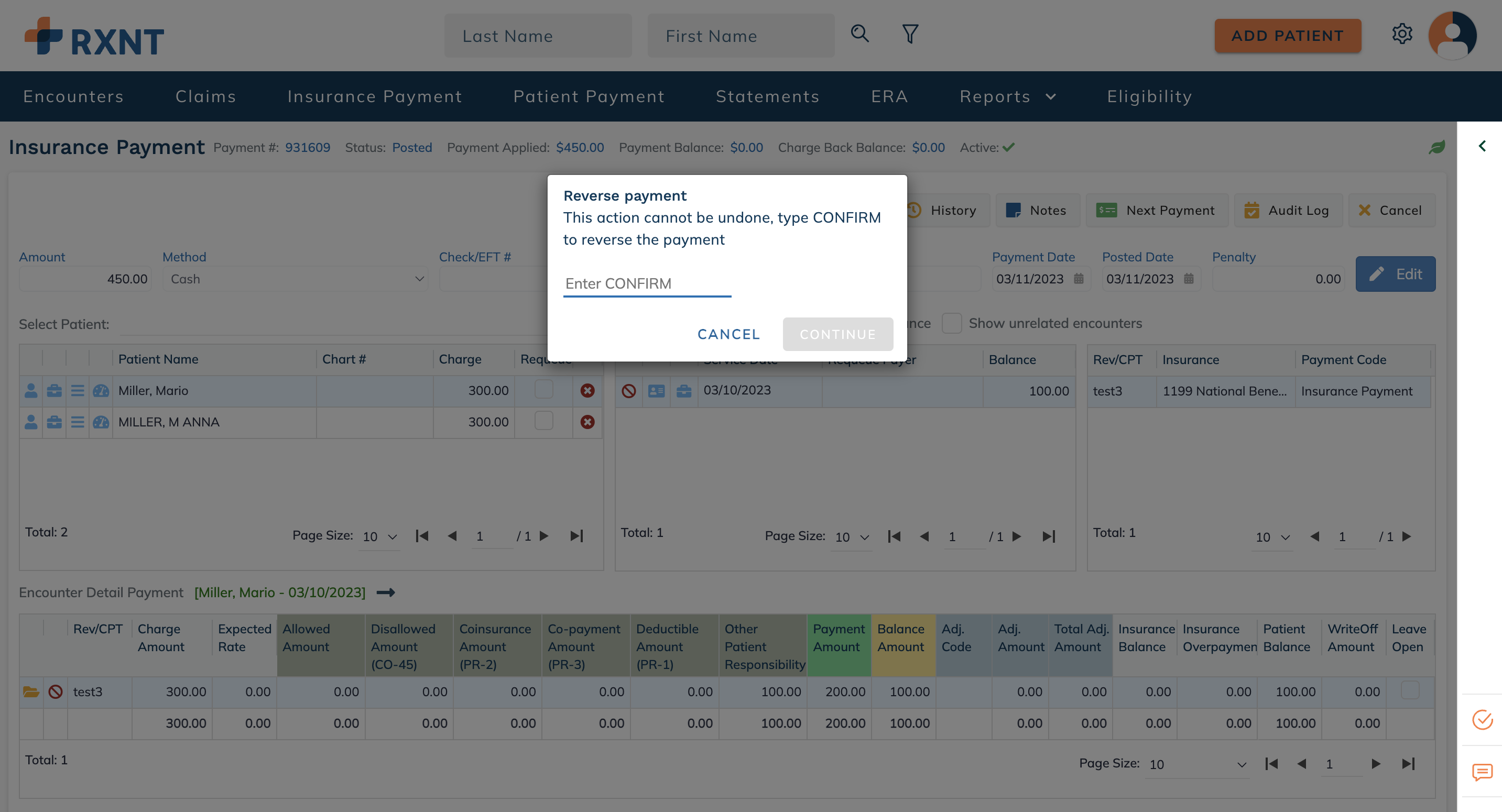The width and height of the screenshot is (1502, 812).
Task: Open the chat message icon
Action: click(1482, 772)
